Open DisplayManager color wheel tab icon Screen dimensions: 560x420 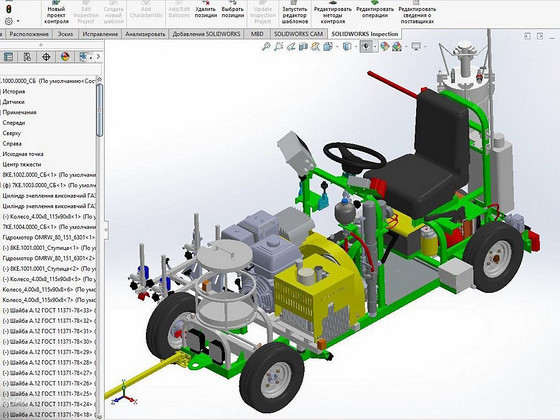65,57
